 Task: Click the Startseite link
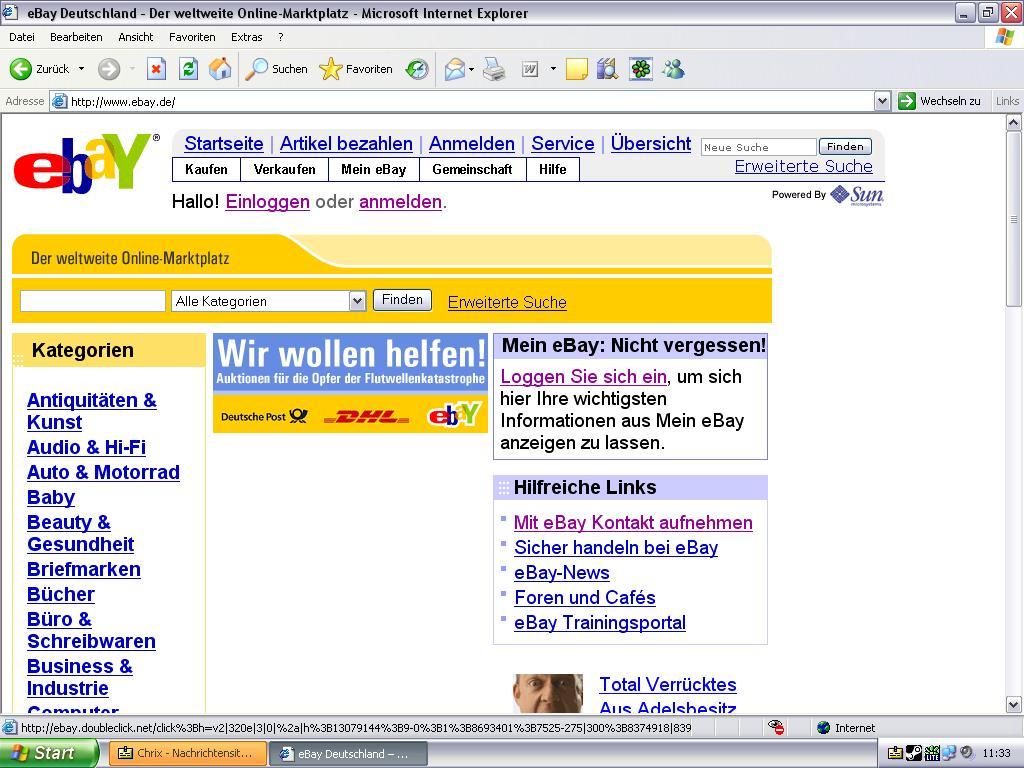224,144
